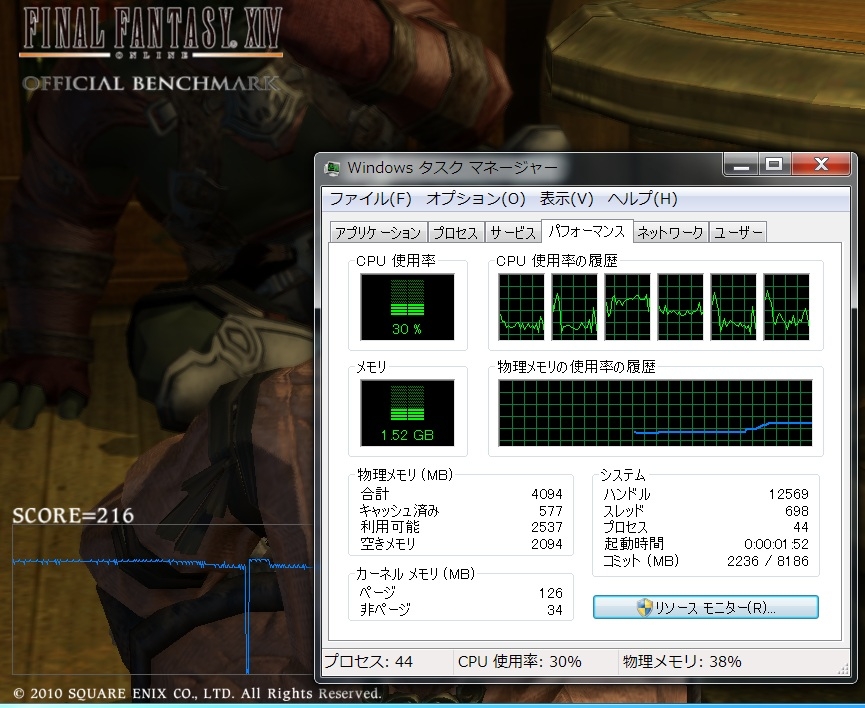Screen dimensions: 865x708
Task: Click the 起動時間 value 0:00:01:52
Action: (x=776, y=545)
